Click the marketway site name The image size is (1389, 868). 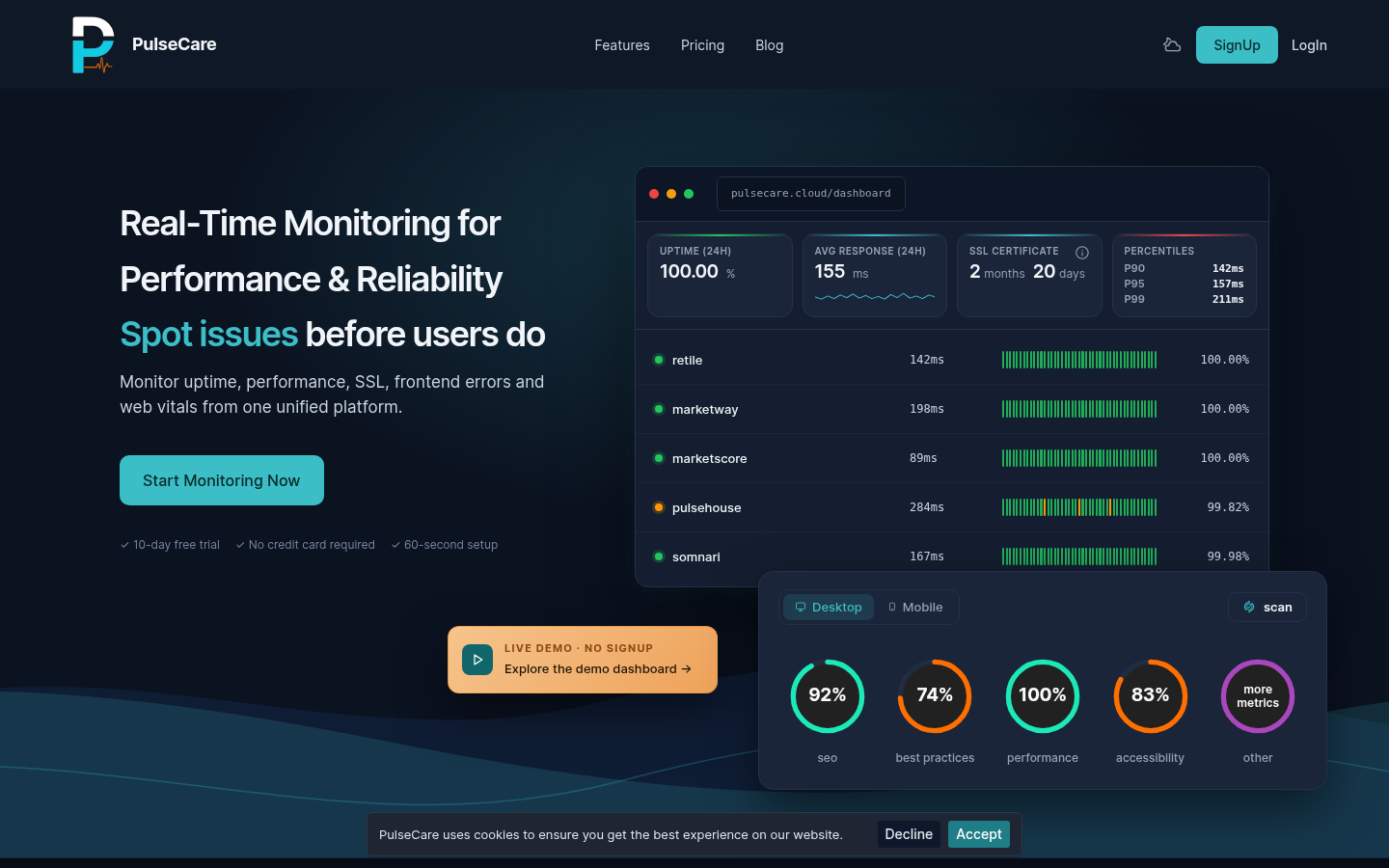[705, 410]
